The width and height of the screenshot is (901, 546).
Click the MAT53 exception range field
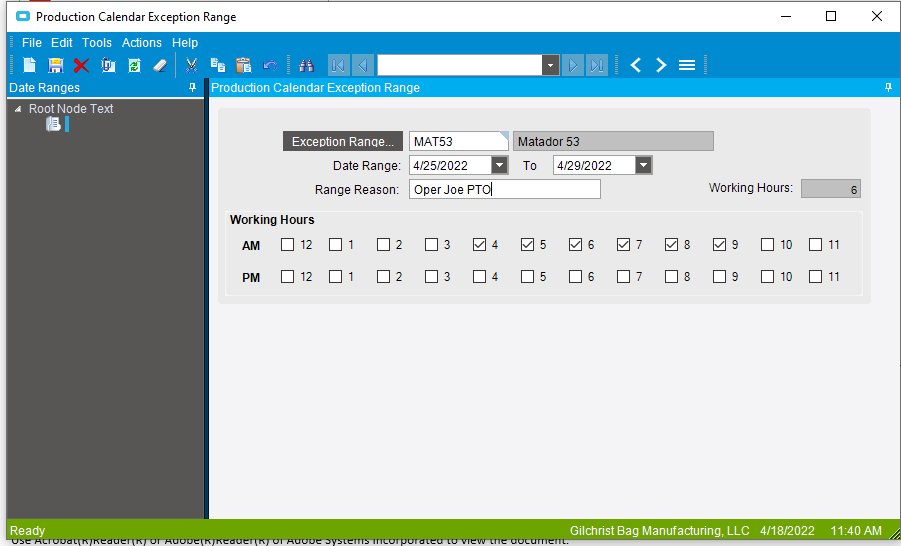click(459, 141)
